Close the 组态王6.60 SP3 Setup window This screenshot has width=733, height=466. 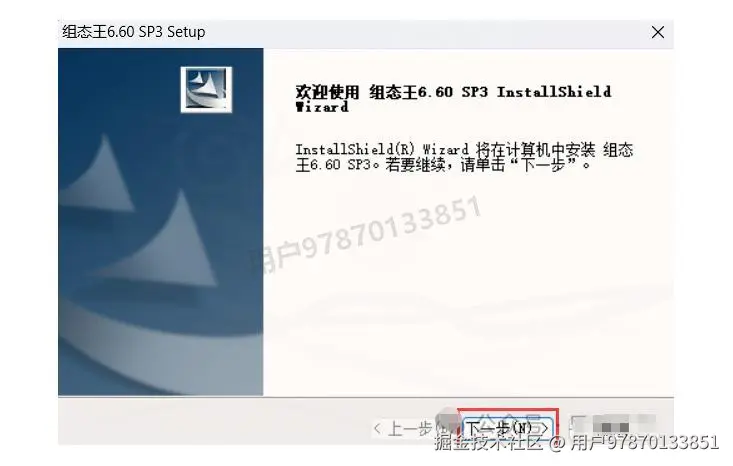pos(658,32)
